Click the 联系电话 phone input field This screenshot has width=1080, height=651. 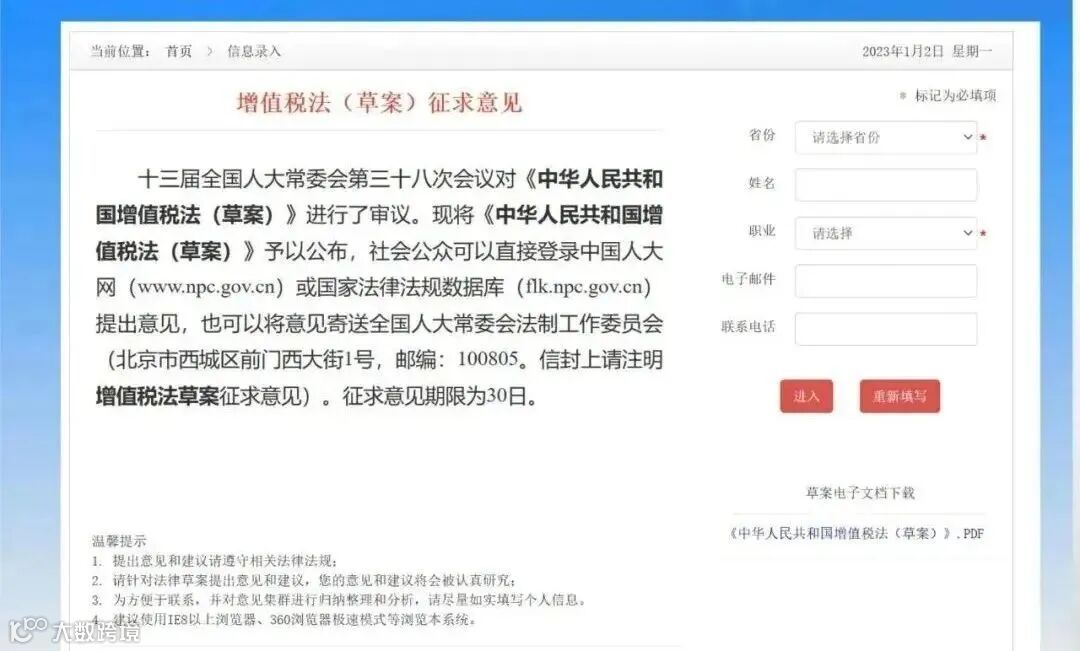(x=886, y=329)
